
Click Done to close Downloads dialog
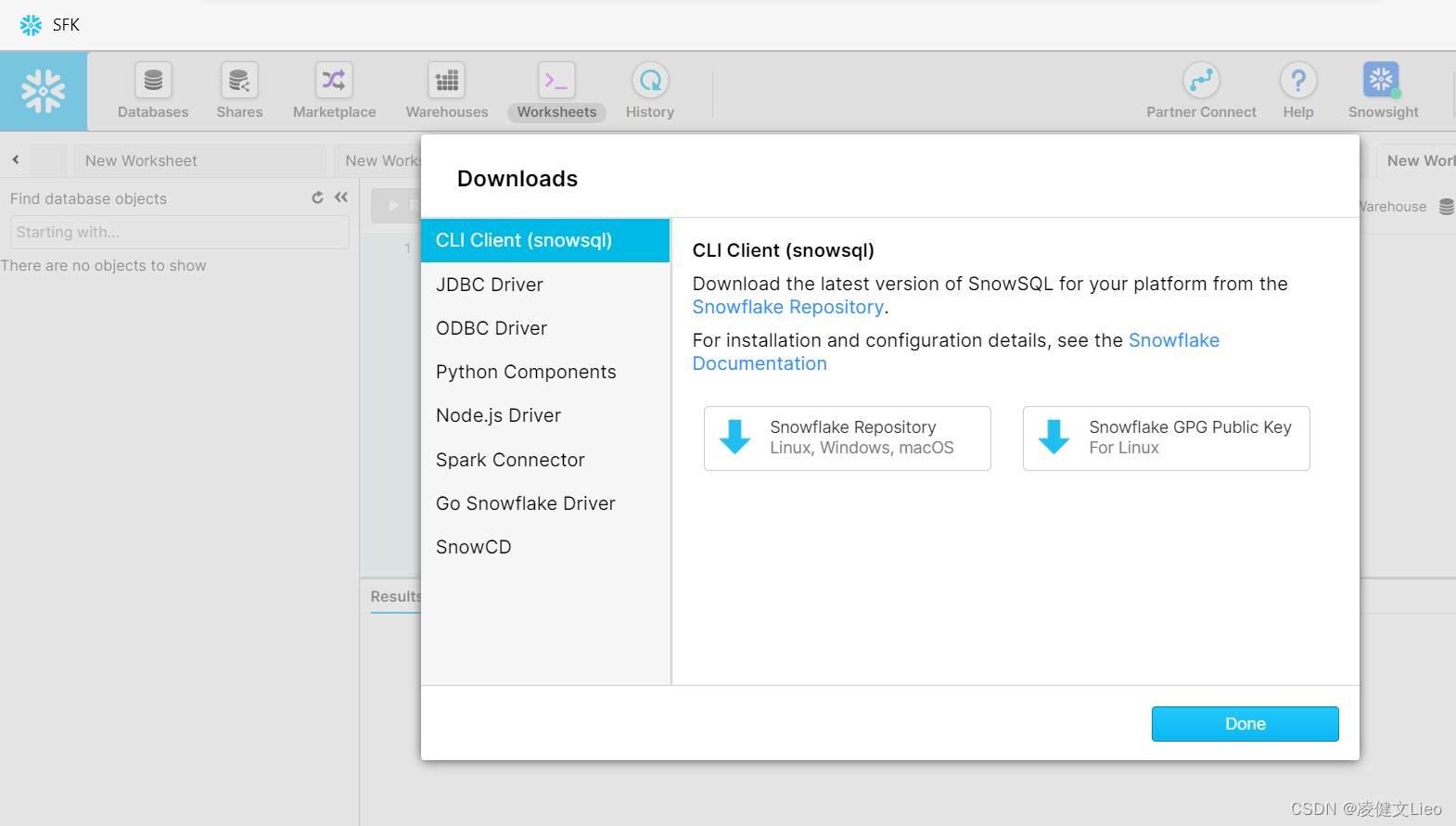point(1245,724)
